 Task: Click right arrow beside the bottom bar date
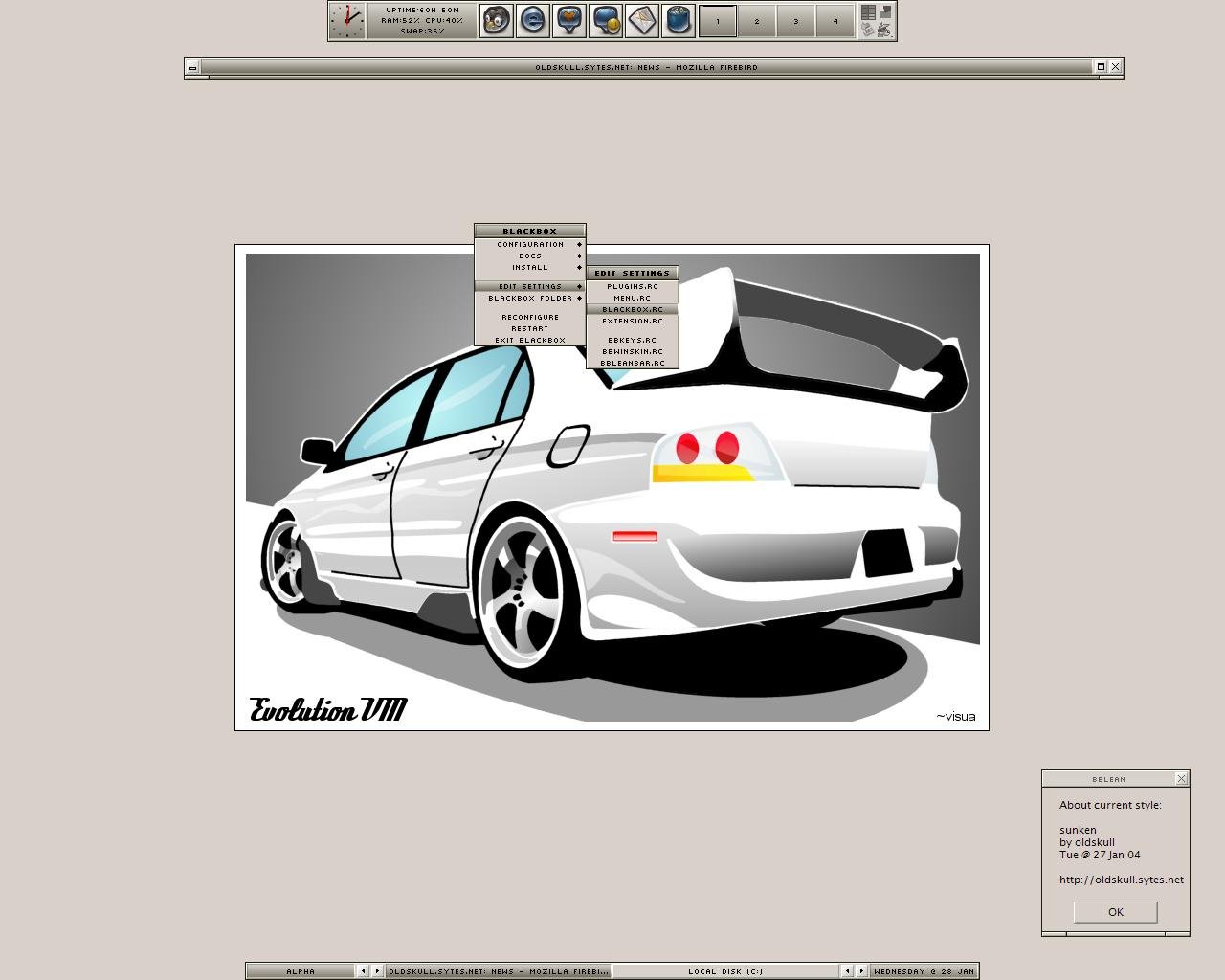[861, 971]
